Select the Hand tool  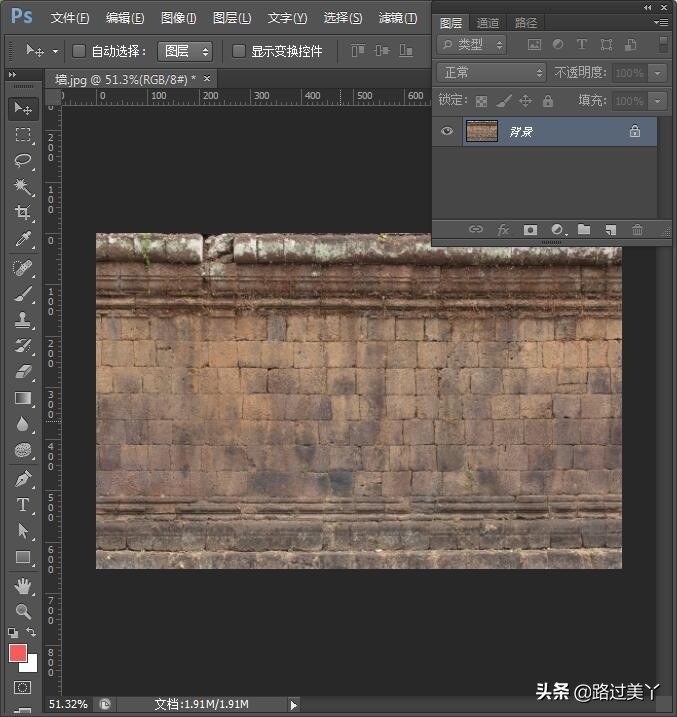point(23,586)
